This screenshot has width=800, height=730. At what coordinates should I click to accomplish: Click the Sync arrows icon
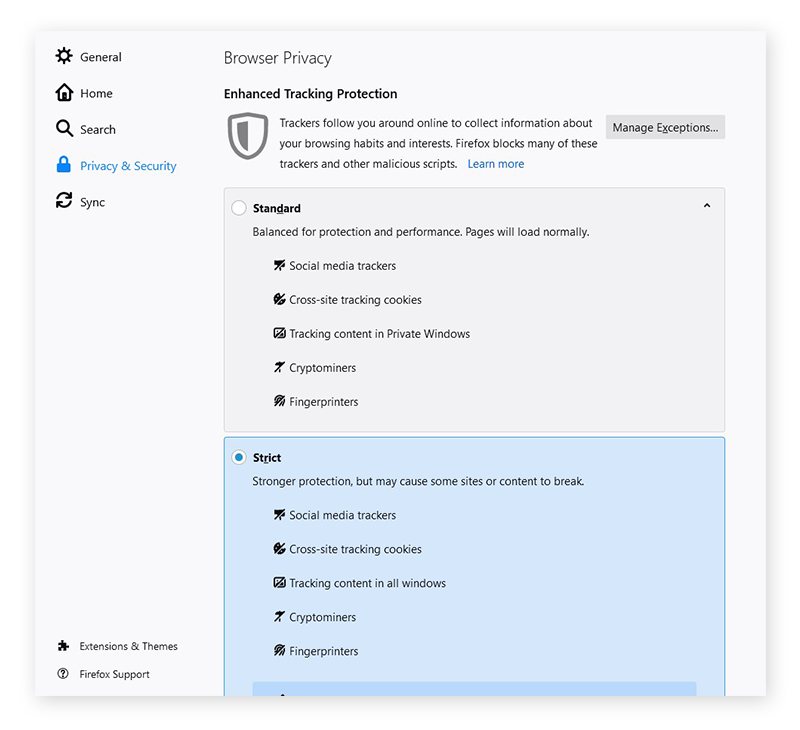coord(63,201)
